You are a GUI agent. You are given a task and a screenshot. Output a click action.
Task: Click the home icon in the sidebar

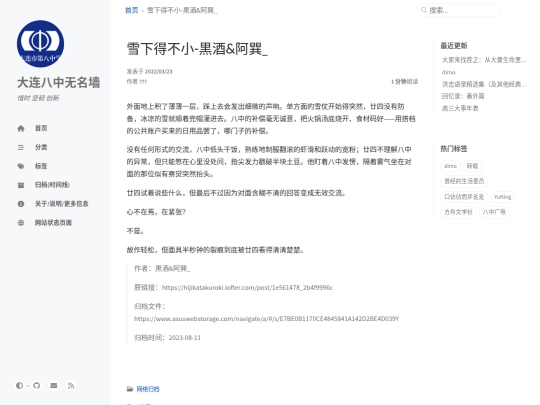click(21, 128)
